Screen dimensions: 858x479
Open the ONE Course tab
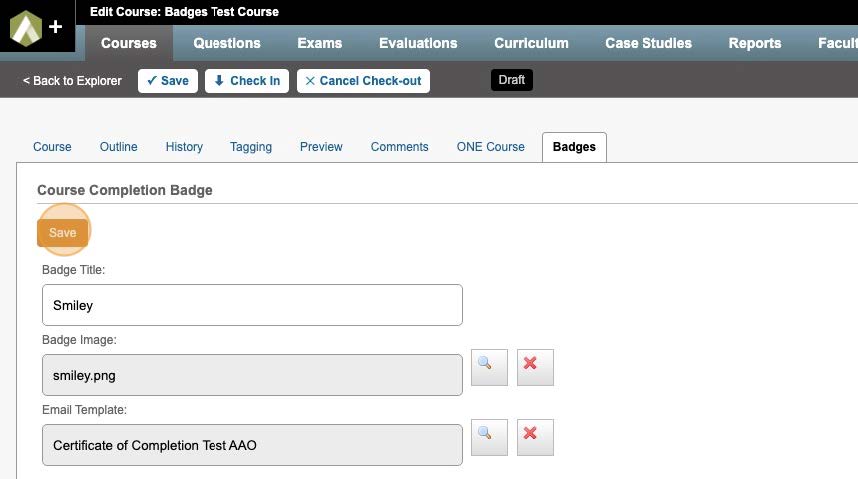(490, 147)
